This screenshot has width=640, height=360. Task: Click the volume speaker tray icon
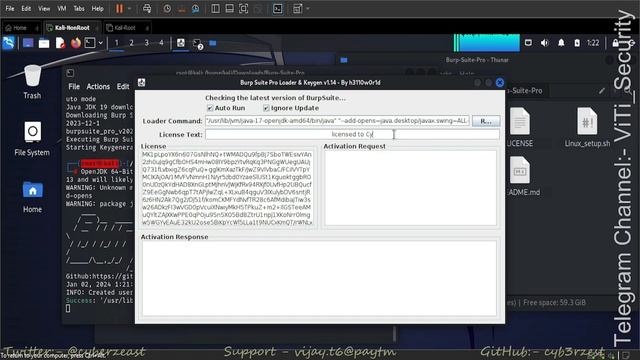coord(544,43)
